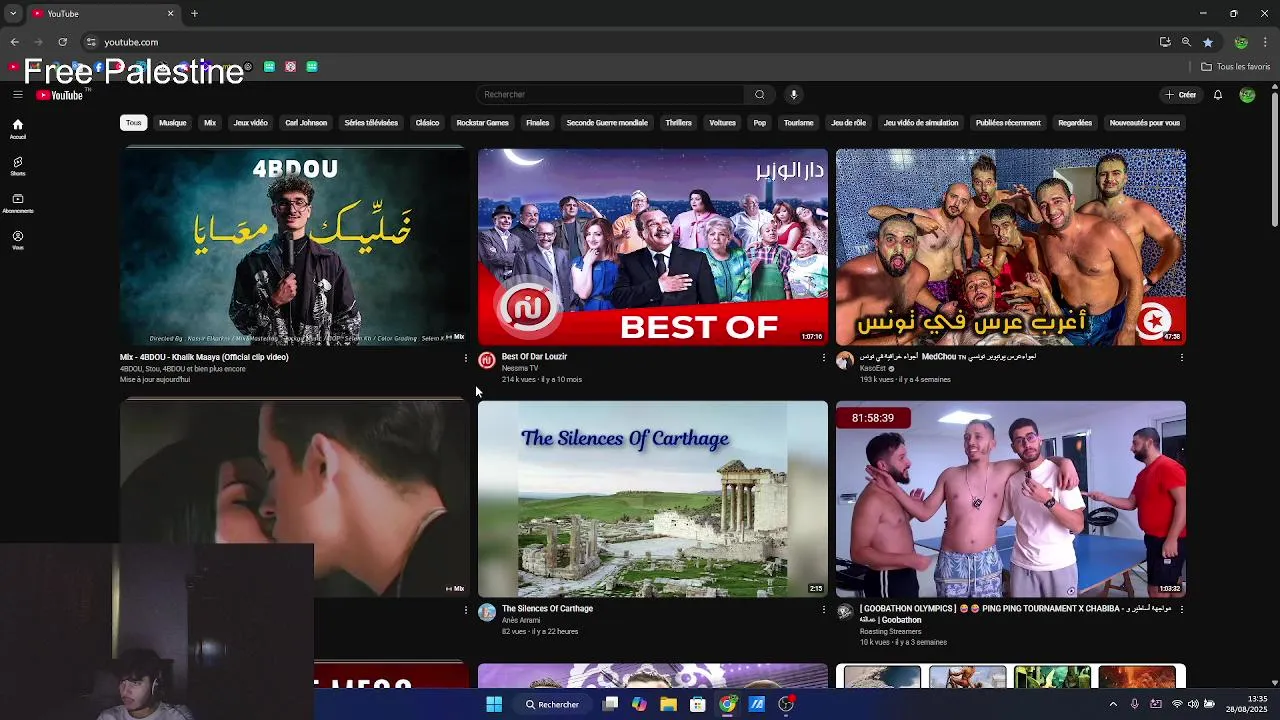The width and height of the screenshot is (1280, 720).
Task: Open Chrome zoom magnifier in address bar
Action: click(x=1186, y=42)
